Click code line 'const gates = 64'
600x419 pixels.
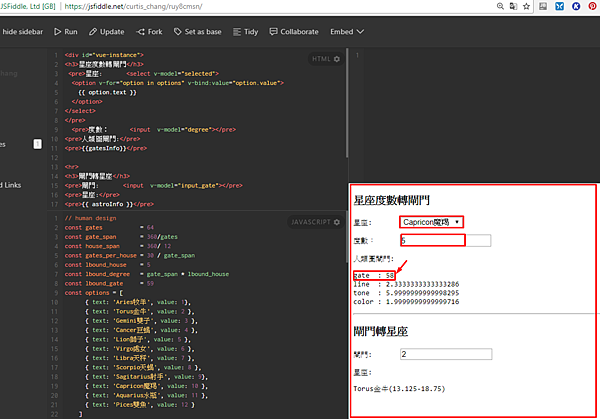(109, 228)
